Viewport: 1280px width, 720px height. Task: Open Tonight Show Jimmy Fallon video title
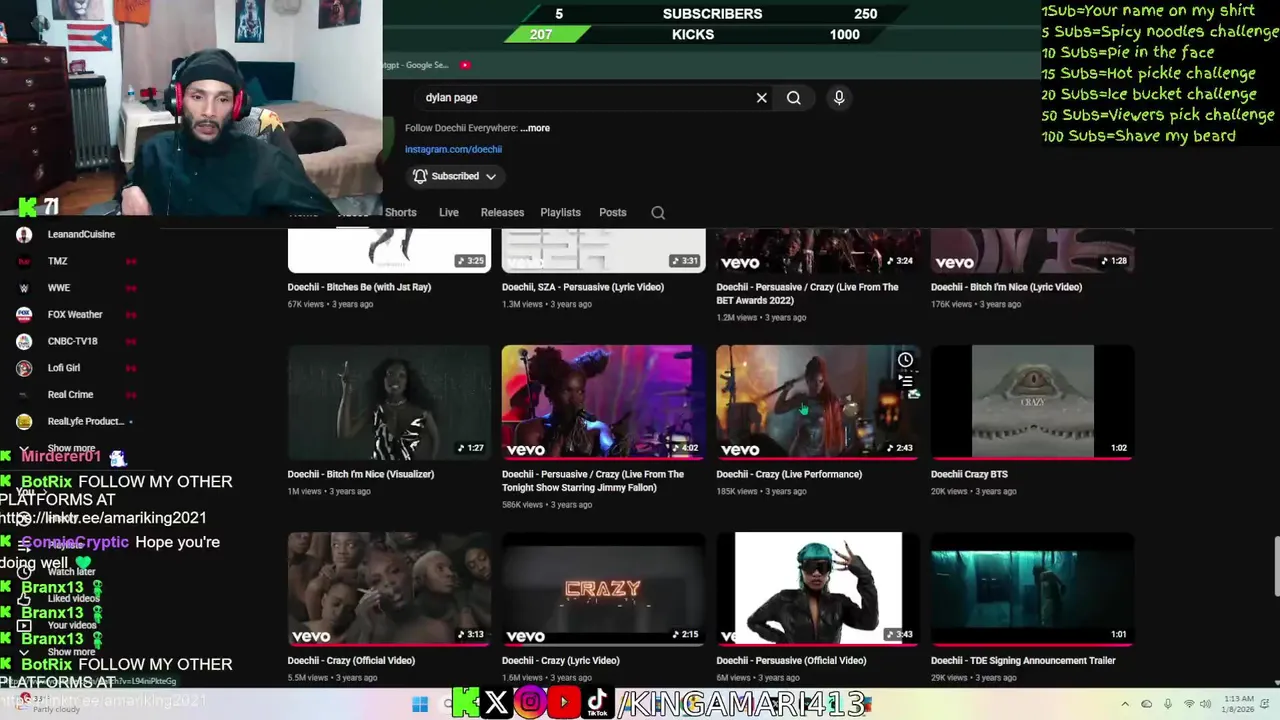[593, 481]
